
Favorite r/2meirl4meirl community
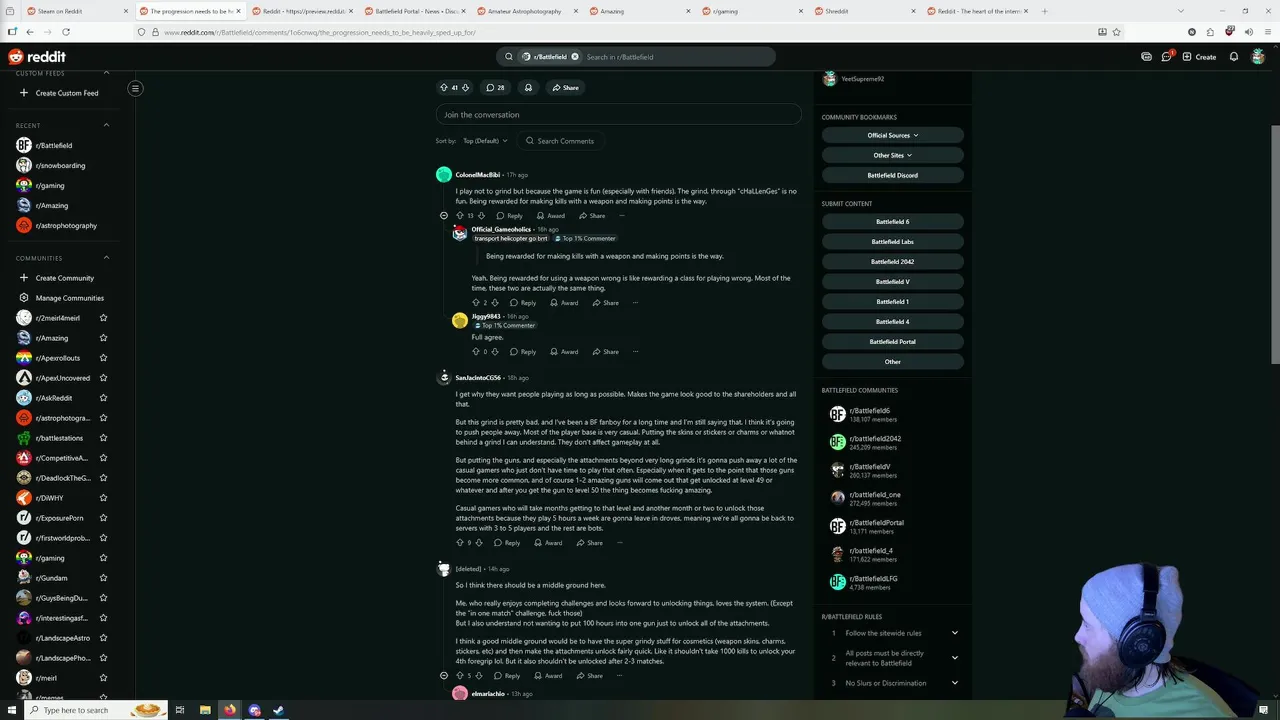pyautogui.click(x=103, y=318)
